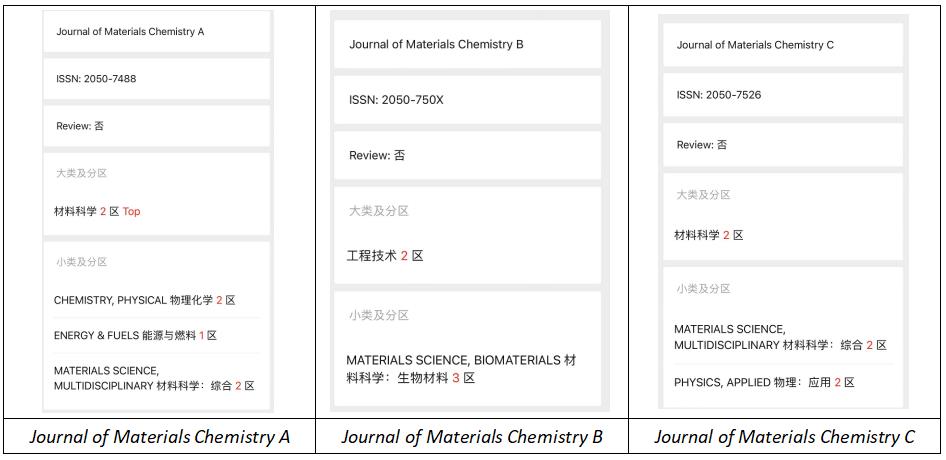Select the Journal of Materials Chemistry A title card
946x460 pixels.
pyautogui.click(x=156, y=32)
